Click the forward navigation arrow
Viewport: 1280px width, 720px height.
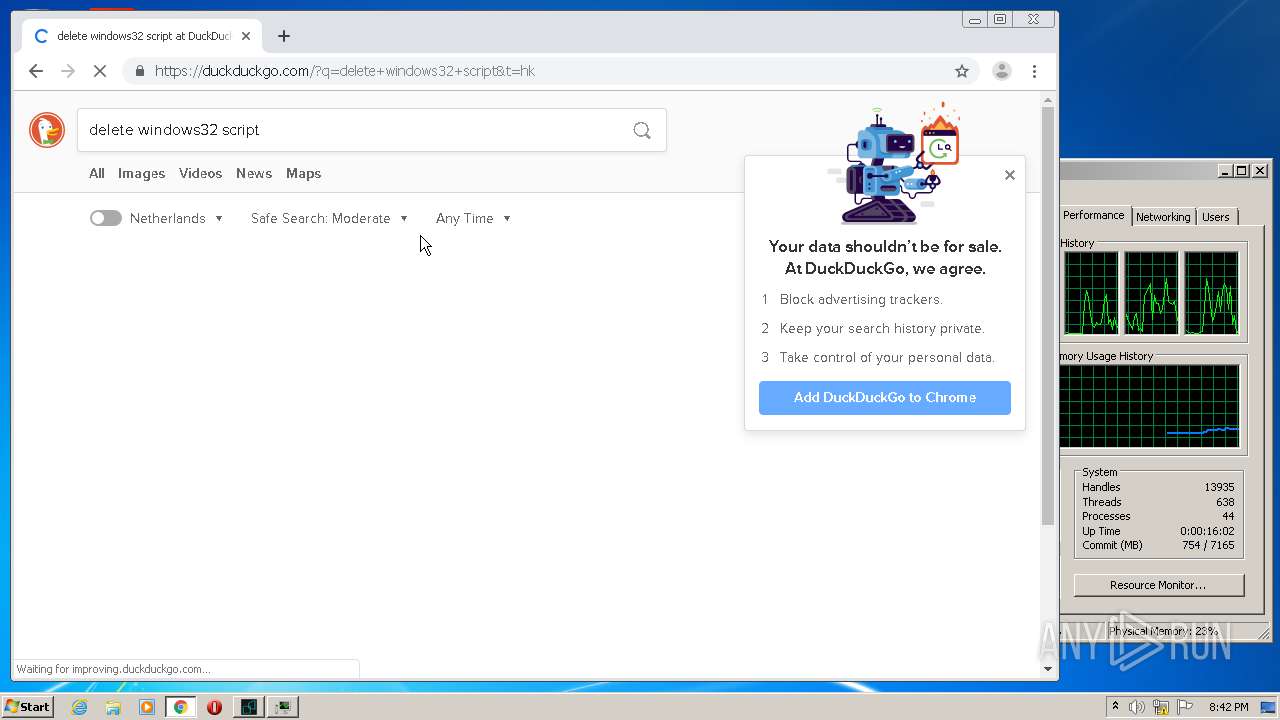[x=68, y=71]
